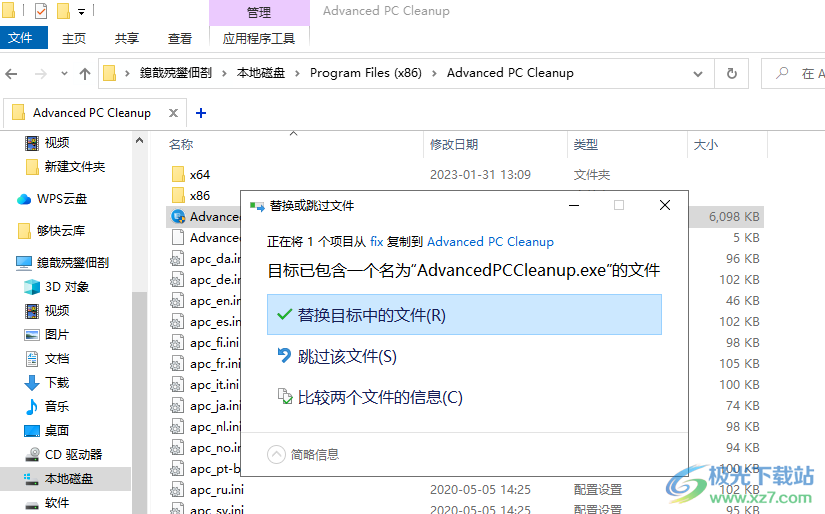This screenshot has width=825, height=514.
Task: Select apc_de.ini file
Action: pos(215,280)
